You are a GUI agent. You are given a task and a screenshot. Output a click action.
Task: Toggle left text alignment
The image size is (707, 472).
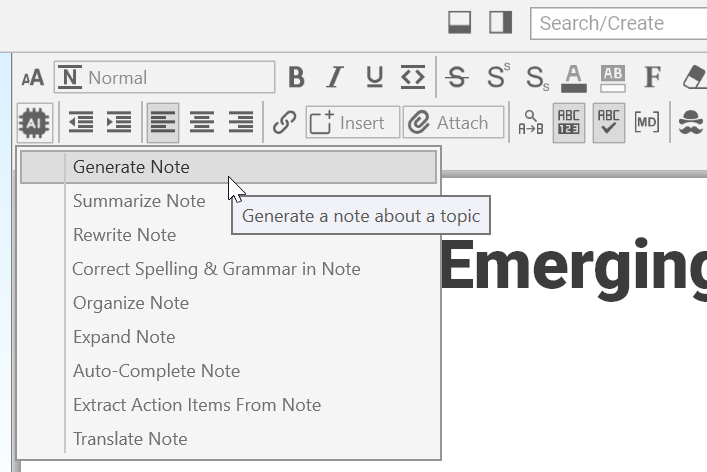pos(163,123)
